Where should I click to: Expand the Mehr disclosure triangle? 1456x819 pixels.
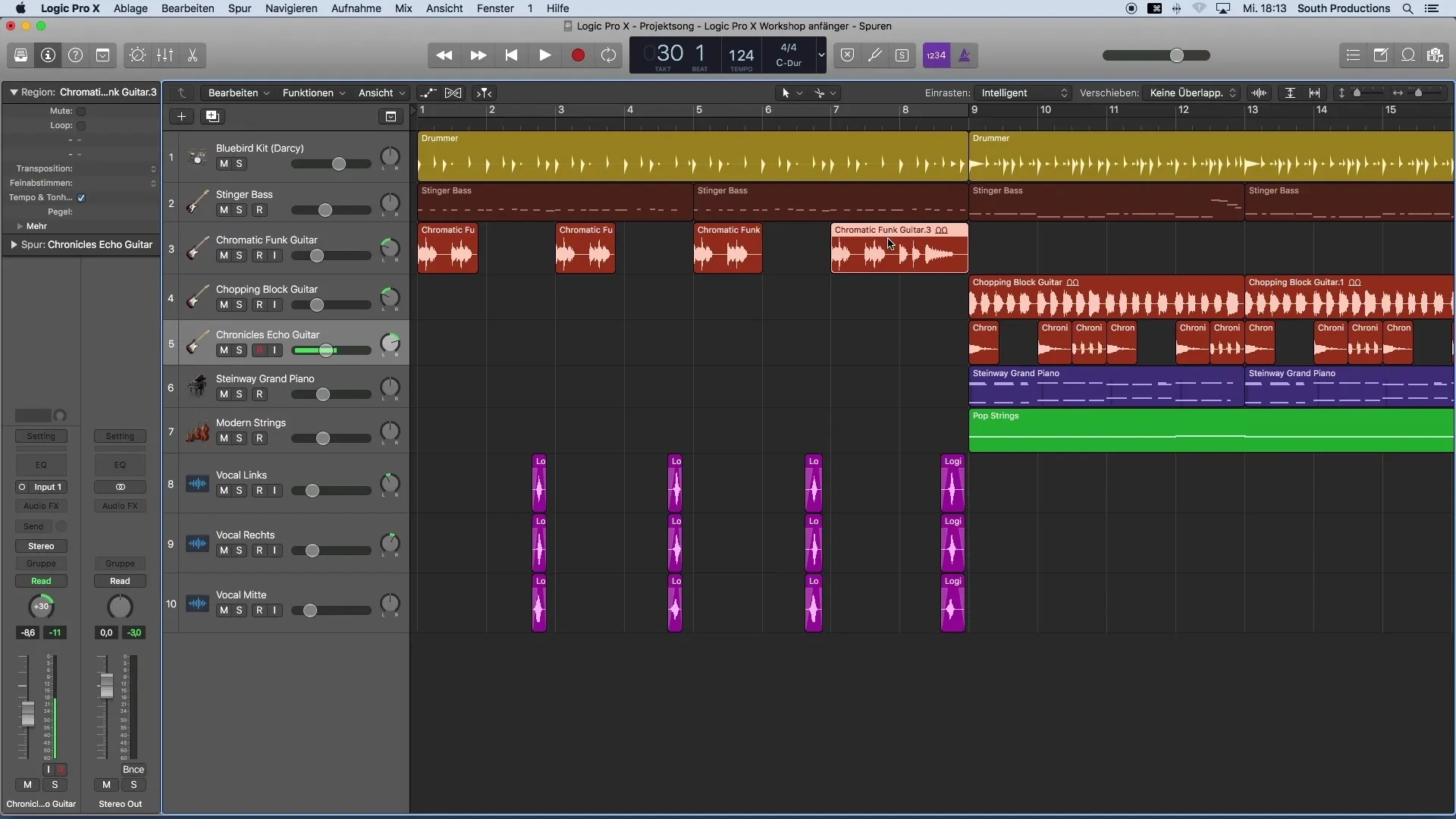tap(20, 227)
